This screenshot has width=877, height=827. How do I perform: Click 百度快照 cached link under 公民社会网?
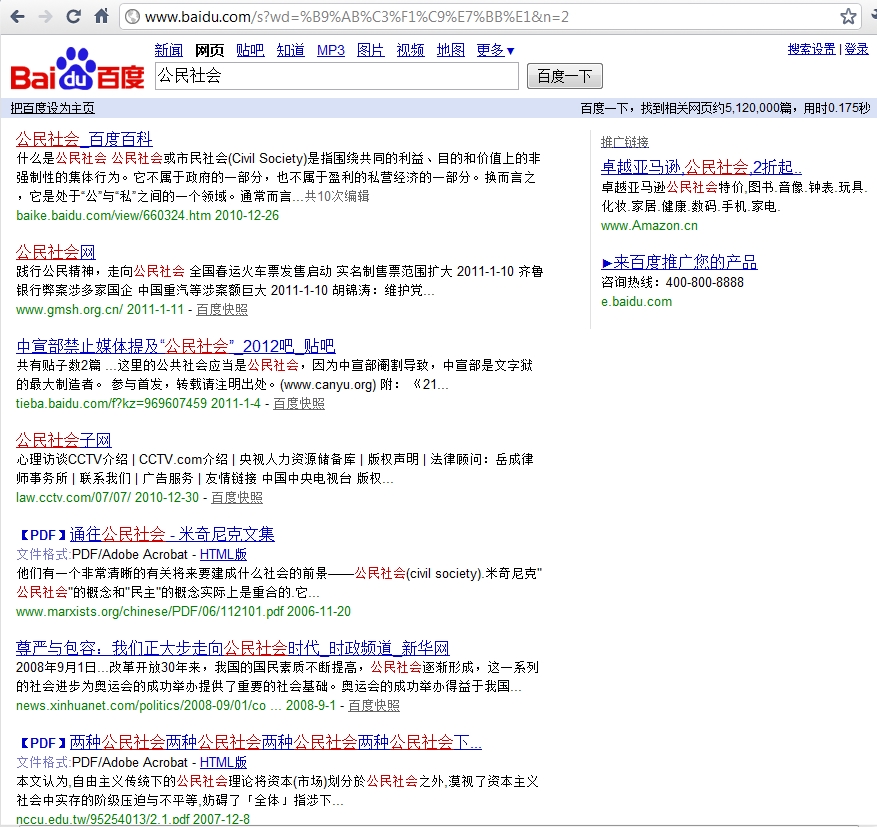click(224, 310)
